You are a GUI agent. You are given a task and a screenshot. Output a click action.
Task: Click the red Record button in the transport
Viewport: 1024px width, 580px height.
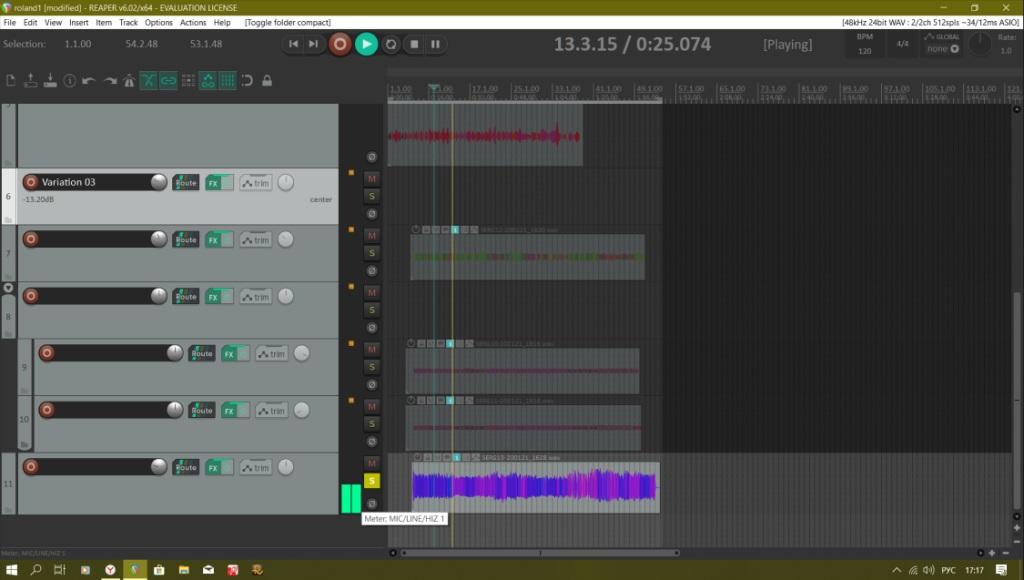[x=340, y=44]
